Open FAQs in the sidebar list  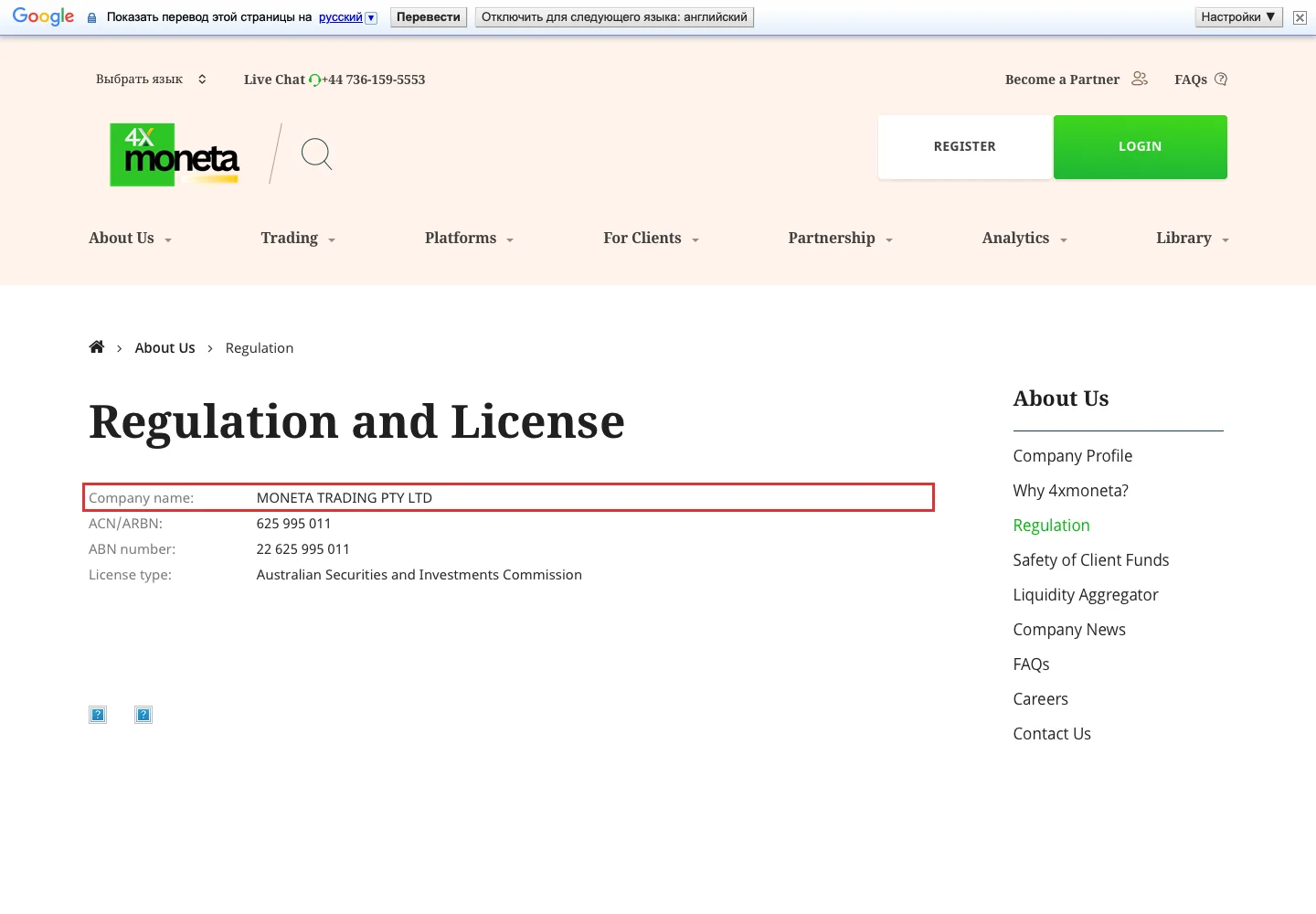(x=1031, y=664)
